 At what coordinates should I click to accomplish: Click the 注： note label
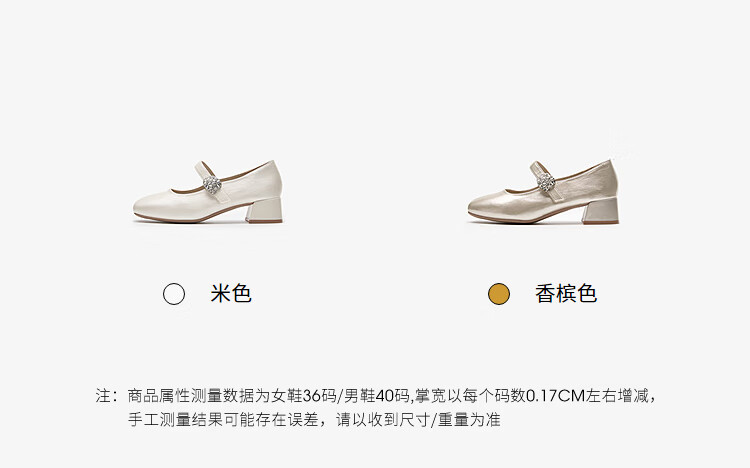[x=106, y=396]
